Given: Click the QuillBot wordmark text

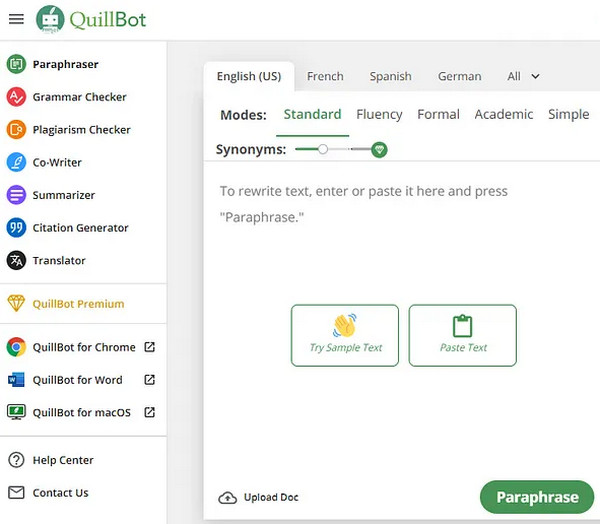Looking at the screenshot, I should point(108,20).
